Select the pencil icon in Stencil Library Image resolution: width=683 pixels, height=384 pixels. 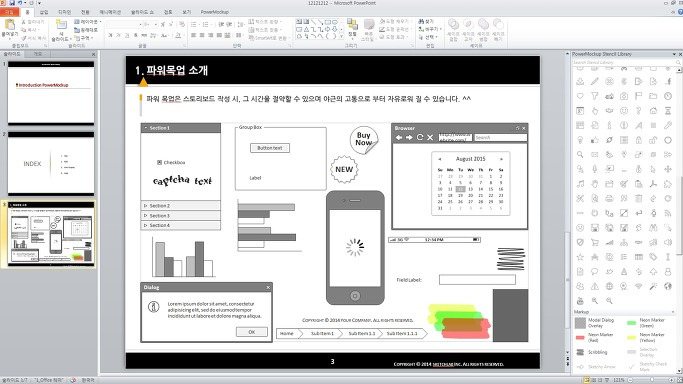tap(595, 81)
